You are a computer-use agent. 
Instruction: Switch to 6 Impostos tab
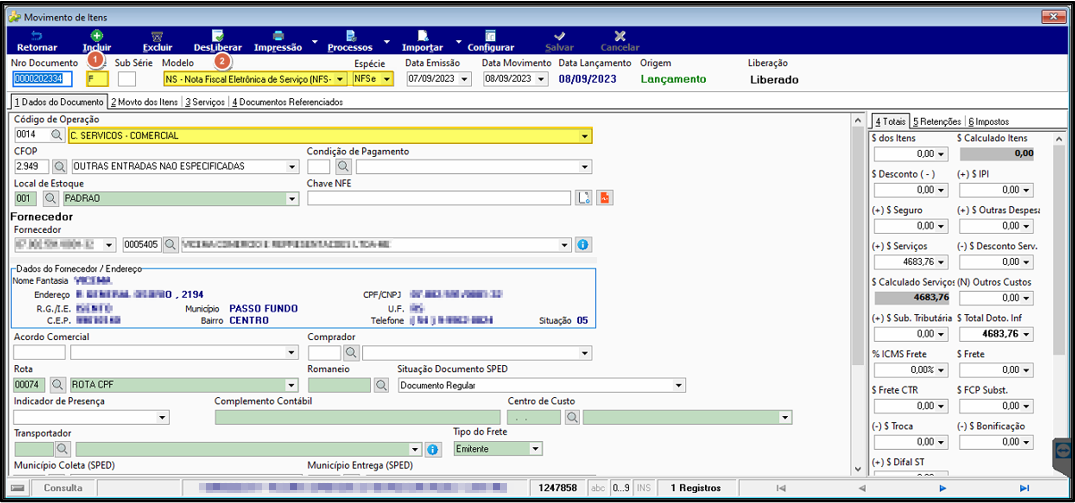pyautogui.click(x=989, y=121)
